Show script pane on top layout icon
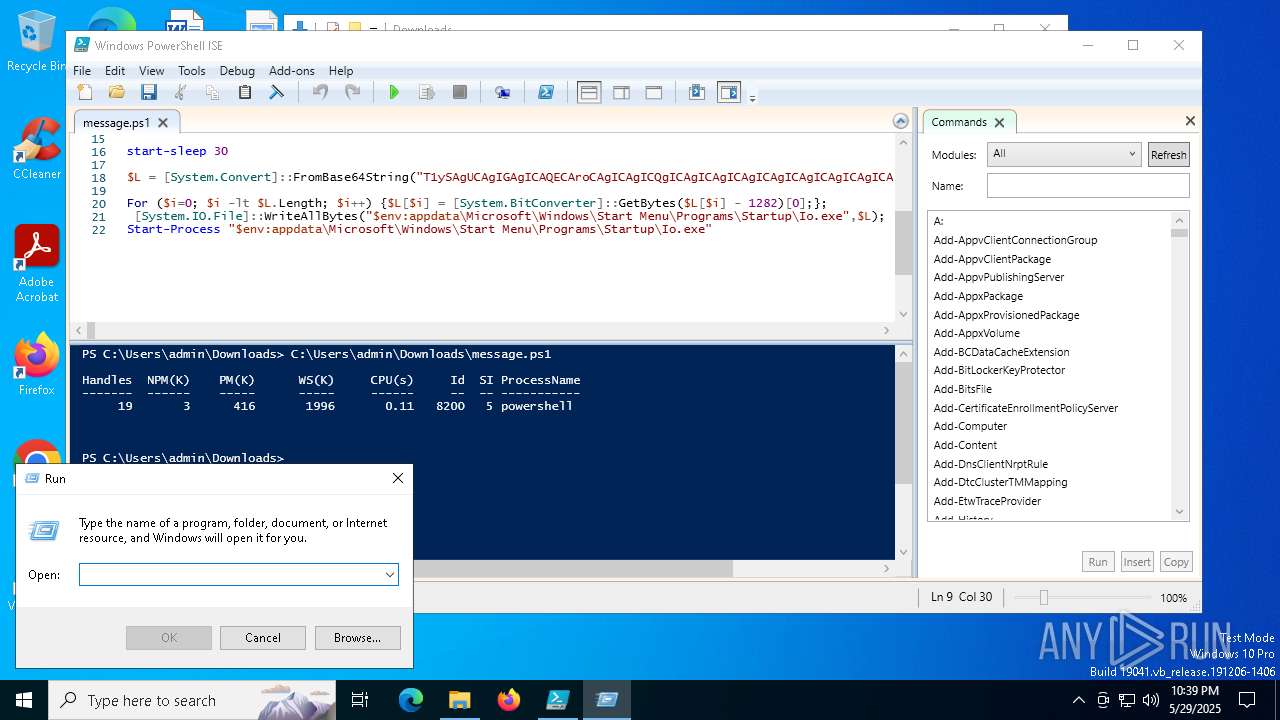Screen dimensions: 1280x720 pos(589,92)
